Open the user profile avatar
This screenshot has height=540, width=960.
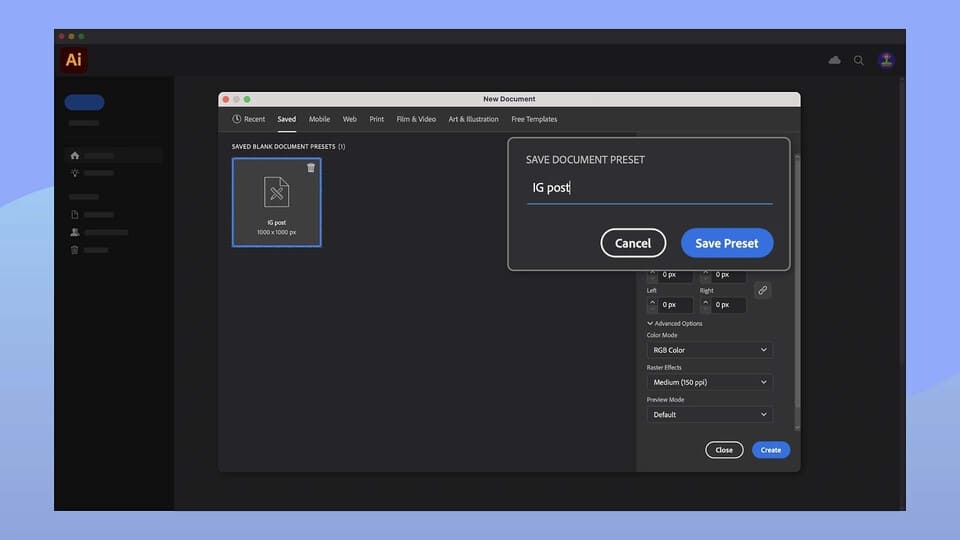(x=886, y=60)
